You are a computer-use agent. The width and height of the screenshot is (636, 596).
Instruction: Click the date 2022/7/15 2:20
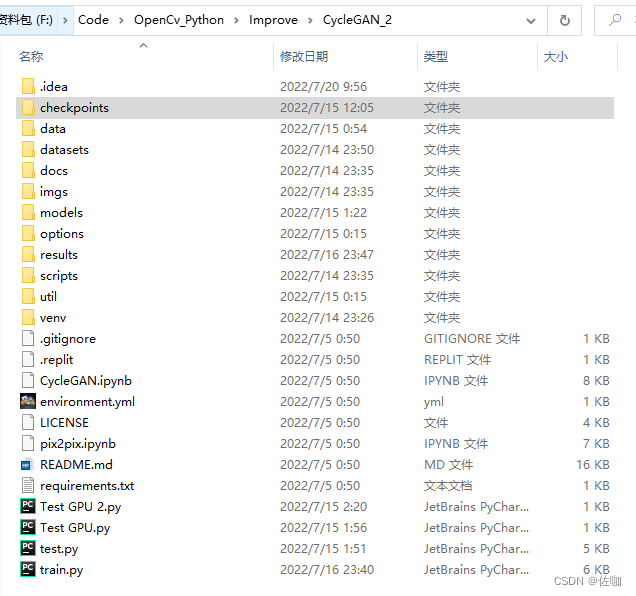point(323,507)
